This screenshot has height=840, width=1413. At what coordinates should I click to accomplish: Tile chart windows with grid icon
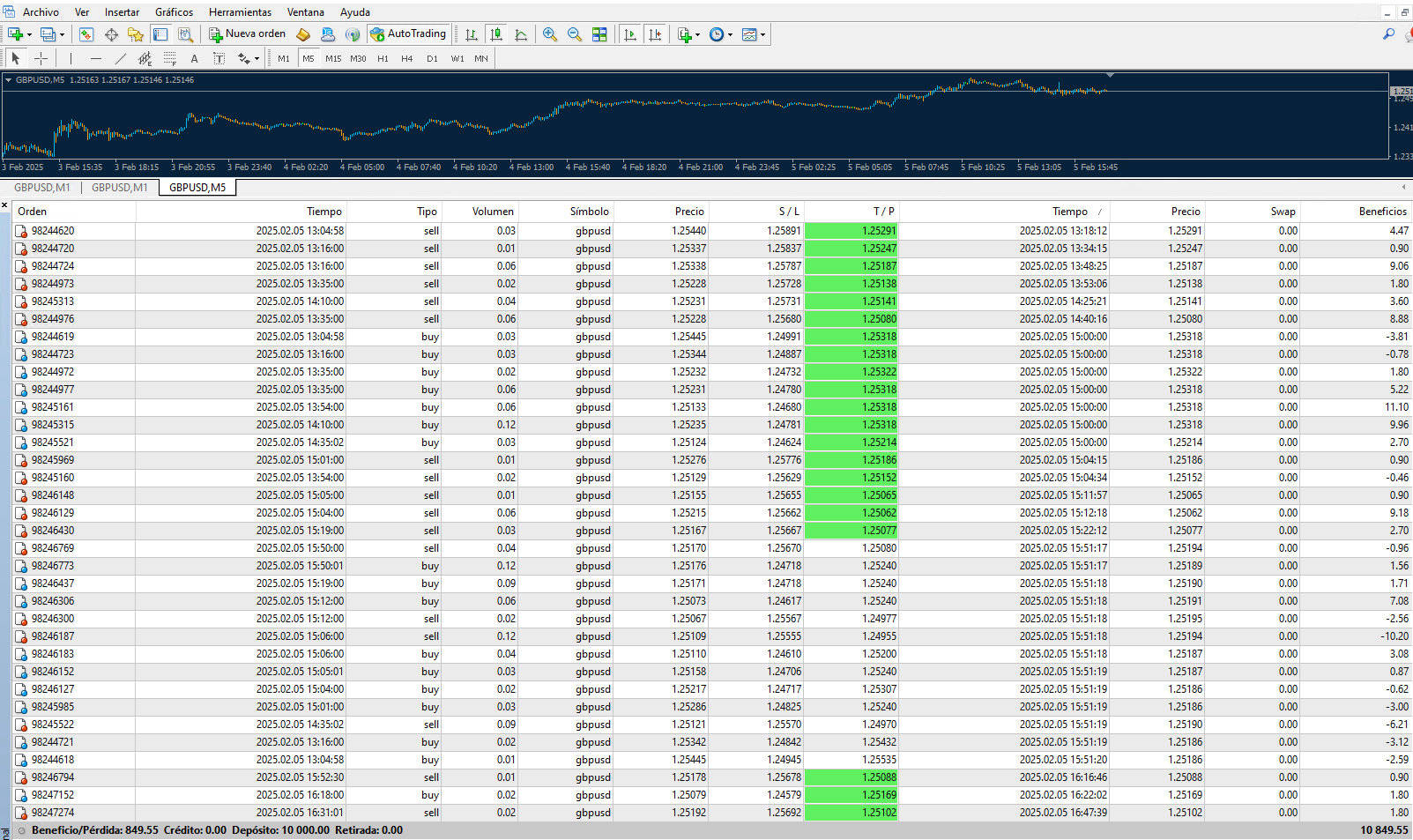599,34
